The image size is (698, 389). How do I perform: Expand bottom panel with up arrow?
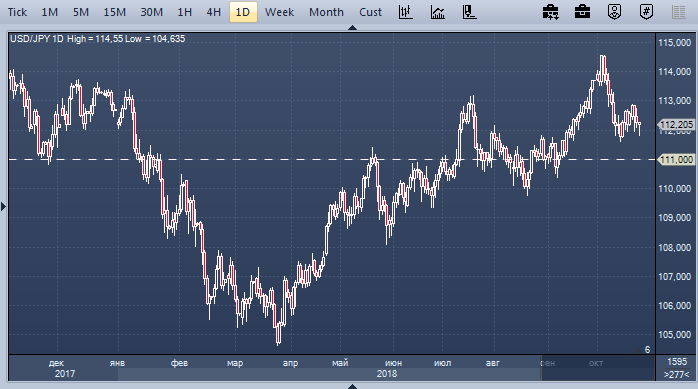point(352,386)
